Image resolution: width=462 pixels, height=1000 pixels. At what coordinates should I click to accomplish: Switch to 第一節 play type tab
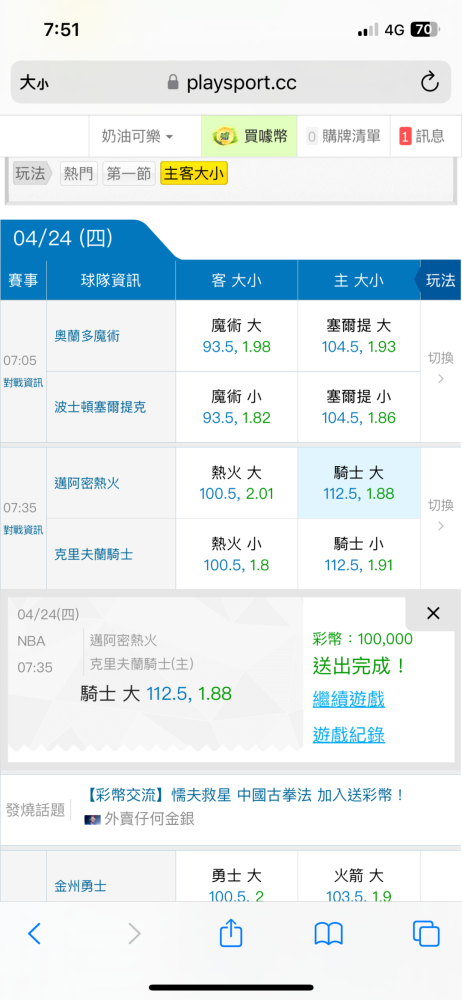pos(129,174)
